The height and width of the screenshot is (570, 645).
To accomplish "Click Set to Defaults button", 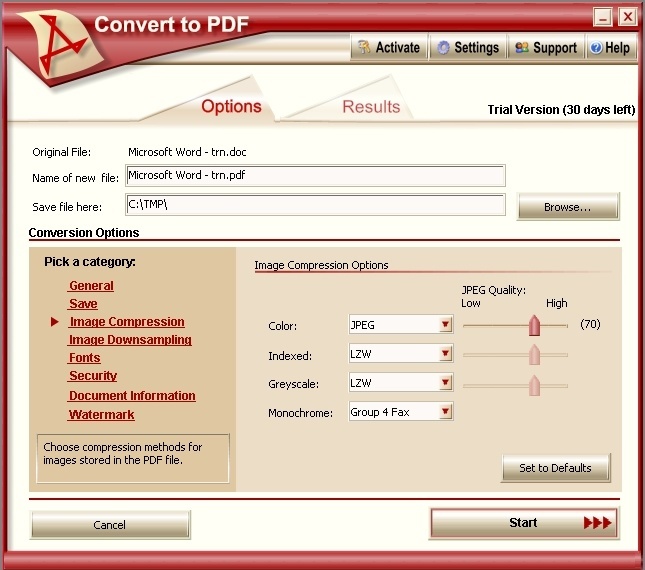I will pos(555,468).
